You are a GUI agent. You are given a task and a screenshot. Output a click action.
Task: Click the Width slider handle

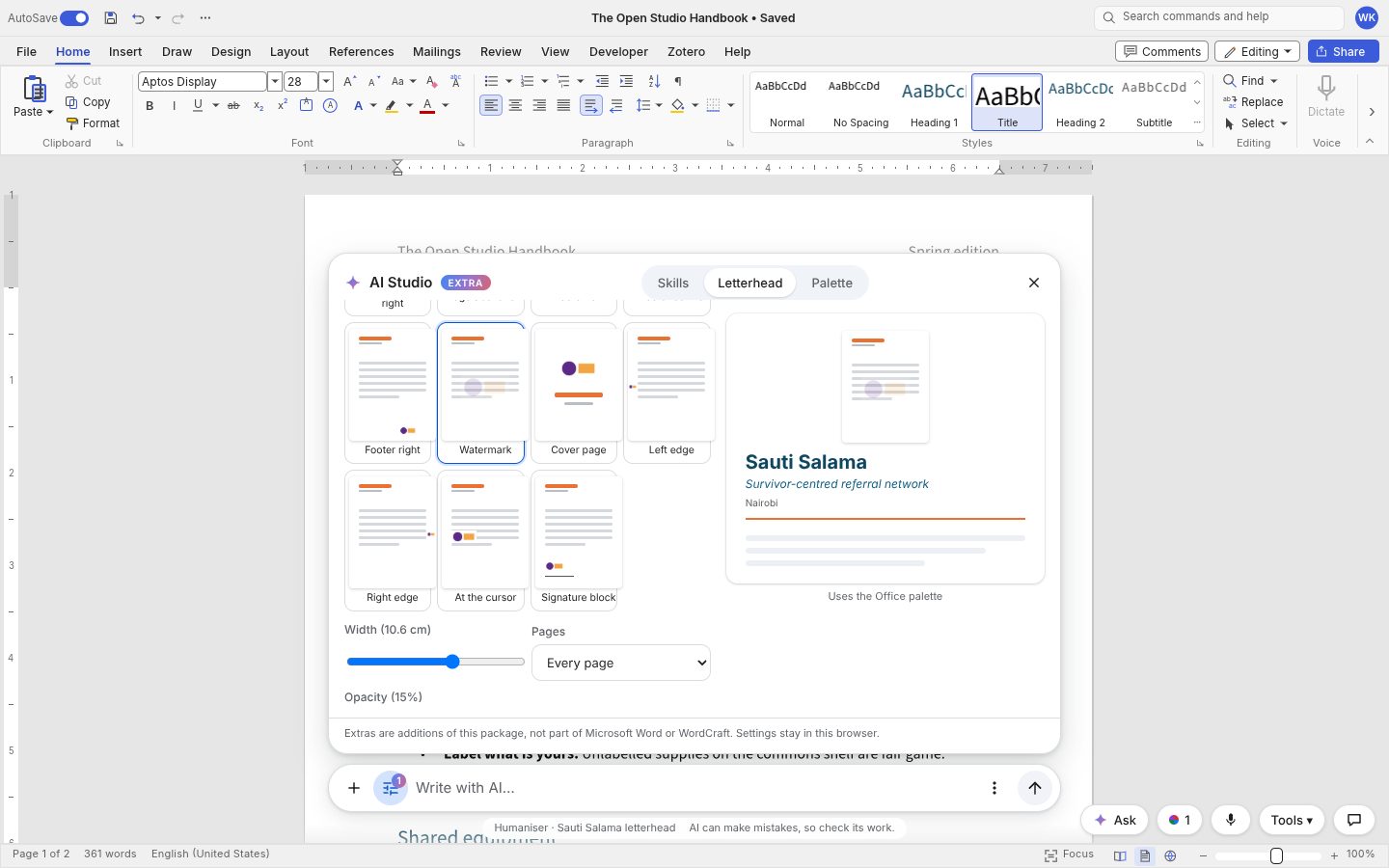(452, 662)
